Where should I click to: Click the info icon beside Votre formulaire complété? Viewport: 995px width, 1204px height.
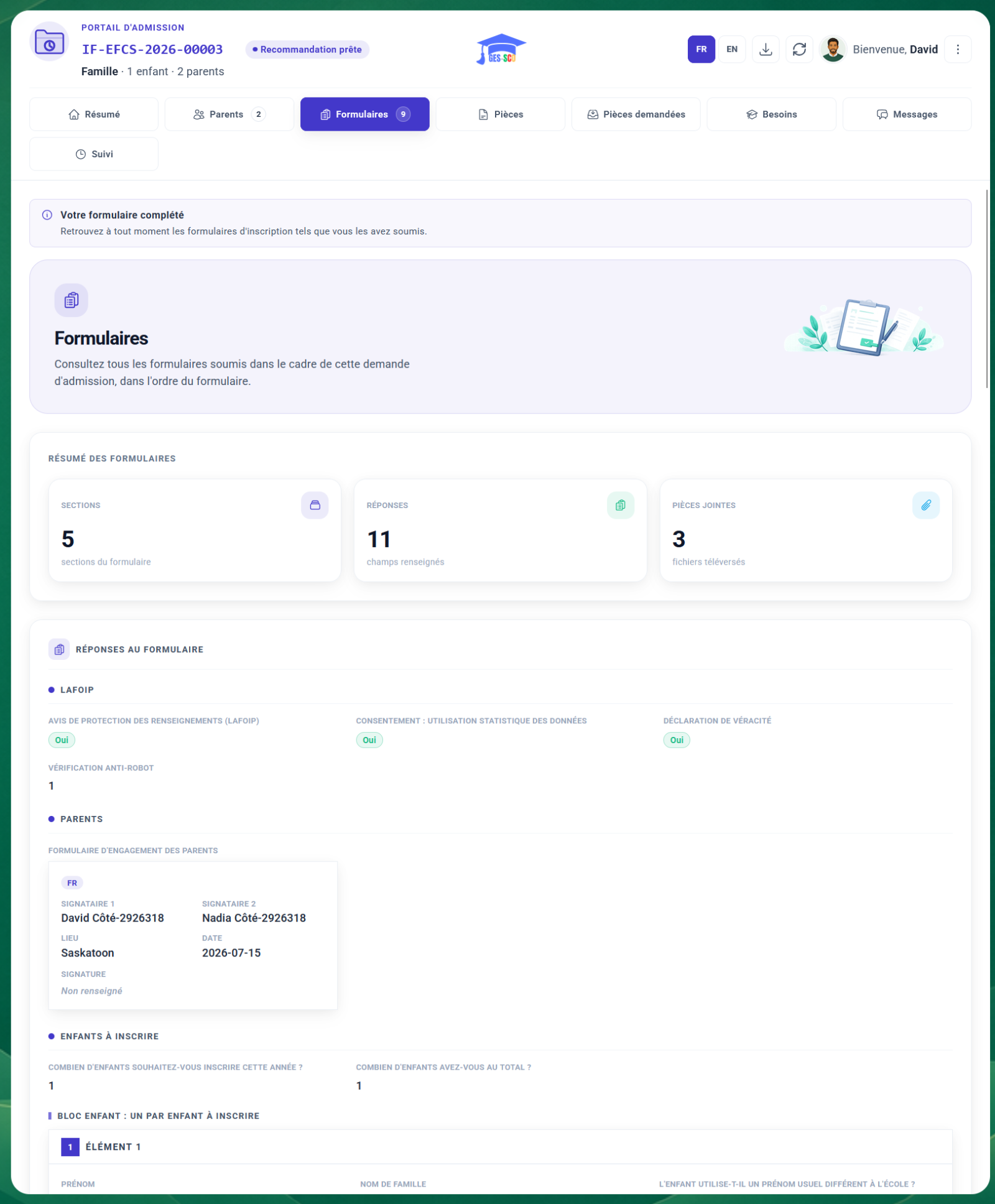point(47,215)
